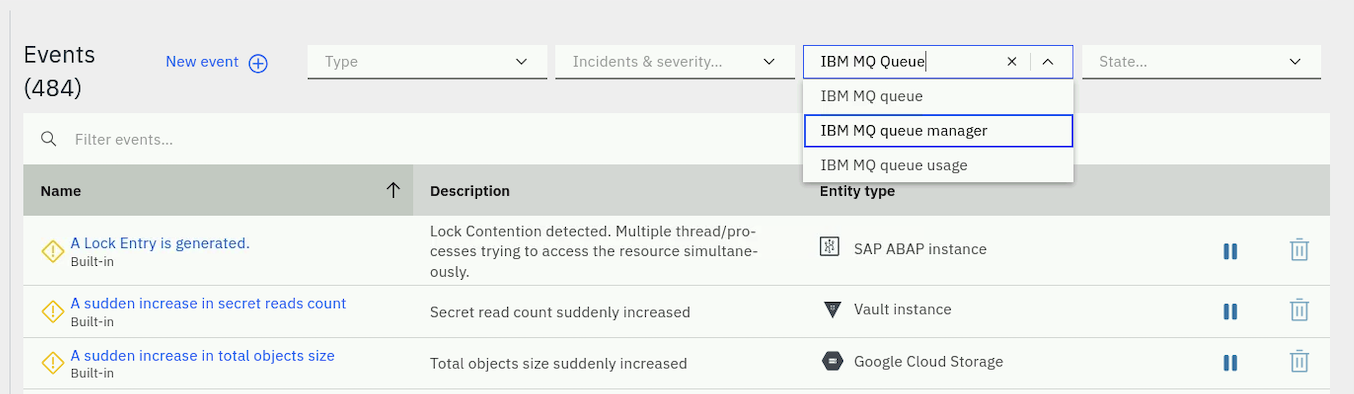Open A Lock Entry is generated event
Screen dimensions: 1354x394
(x=160, y=243)
